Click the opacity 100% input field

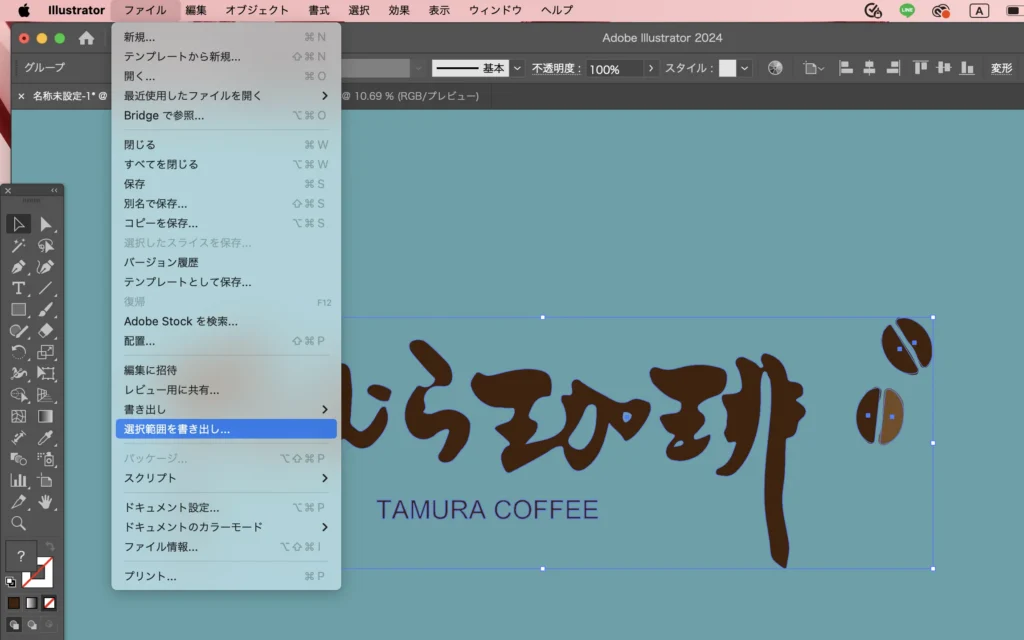pos(614,69)
